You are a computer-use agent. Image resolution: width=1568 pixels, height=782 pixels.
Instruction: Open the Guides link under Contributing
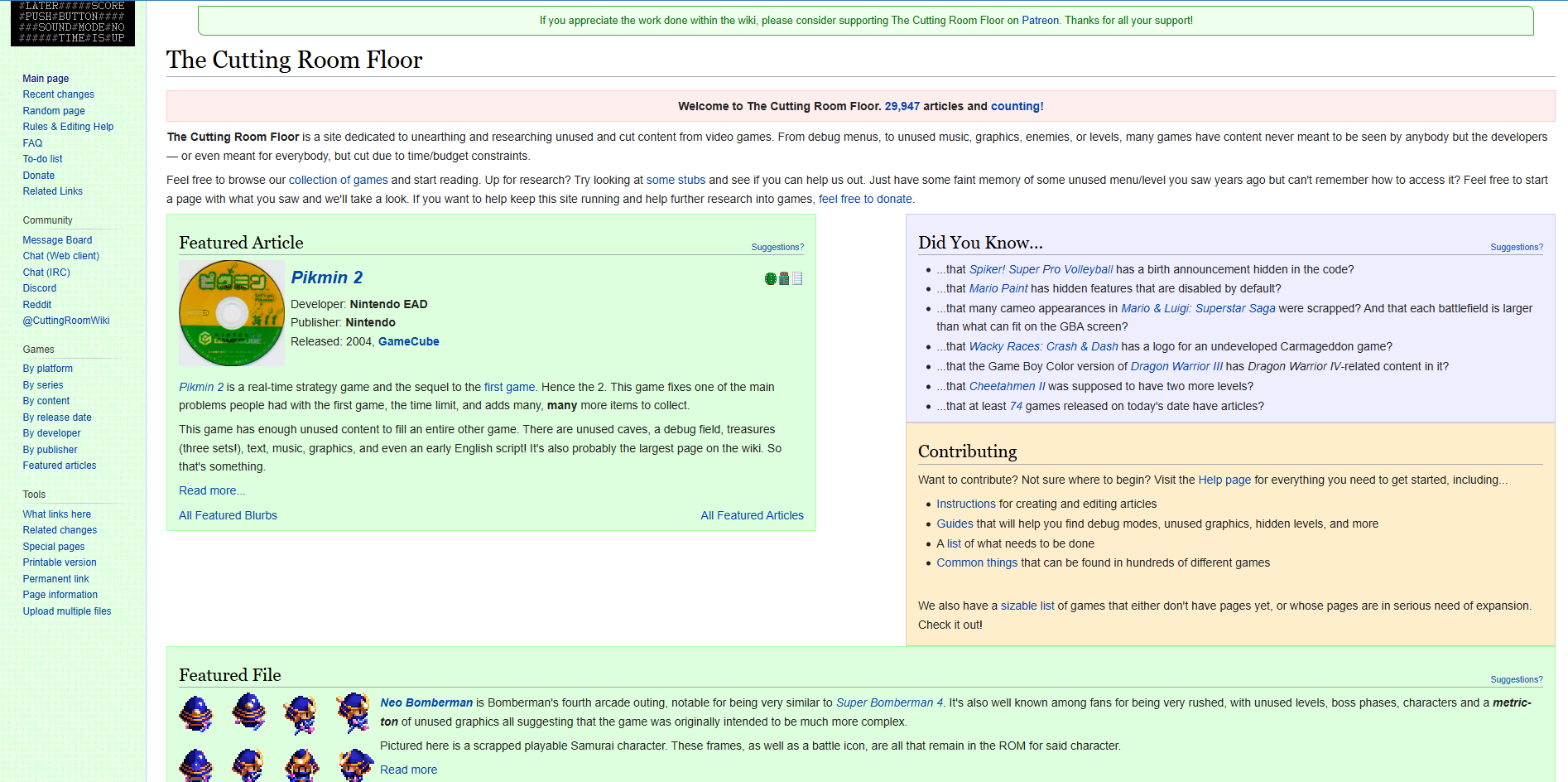(x=955, y=524)
